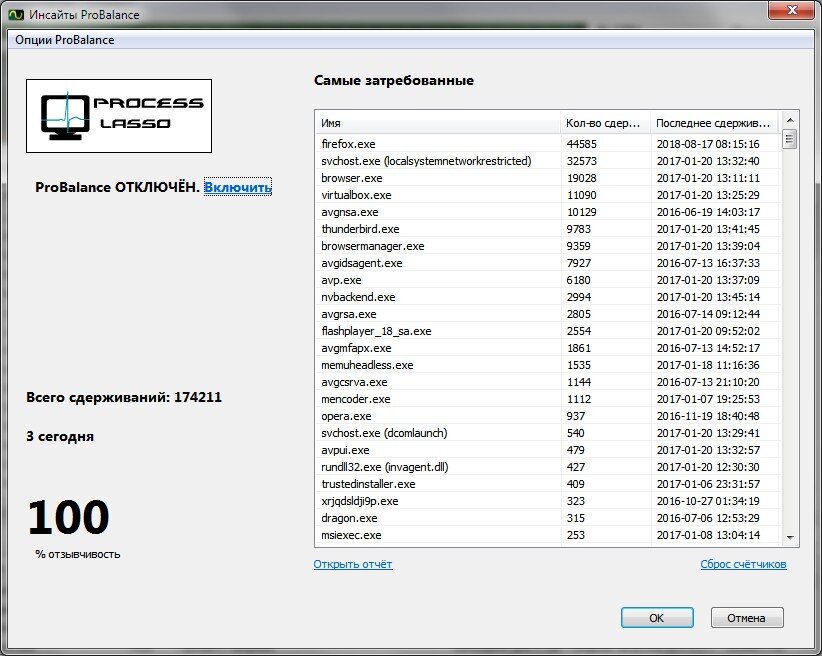
Task: Sort by the Кол-во сдер... column header
Action: tap(605, 123)
